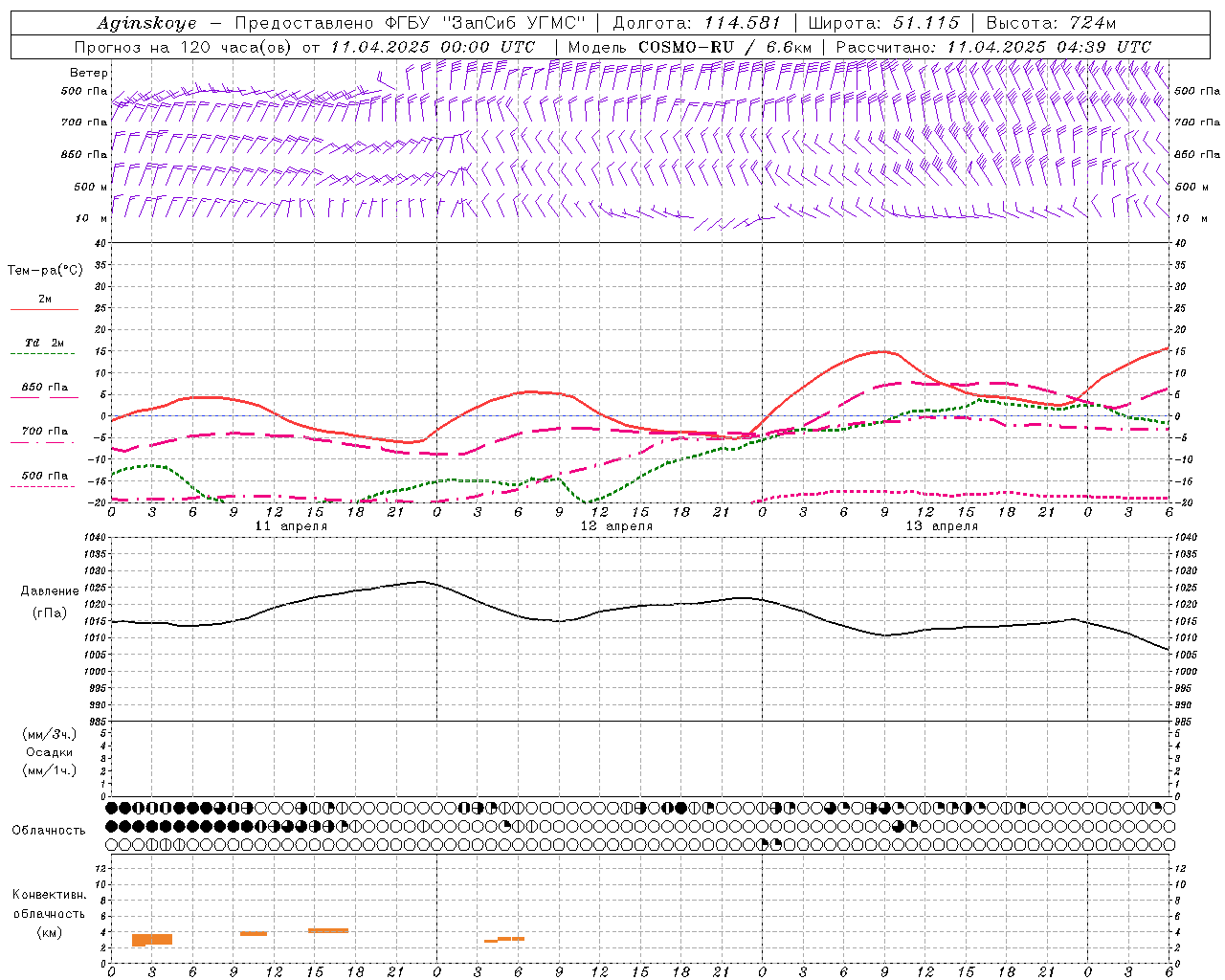Click the (гПа) unit under Давление
This screenshot has height=980, width=1225.
click(x=50, y=612)
